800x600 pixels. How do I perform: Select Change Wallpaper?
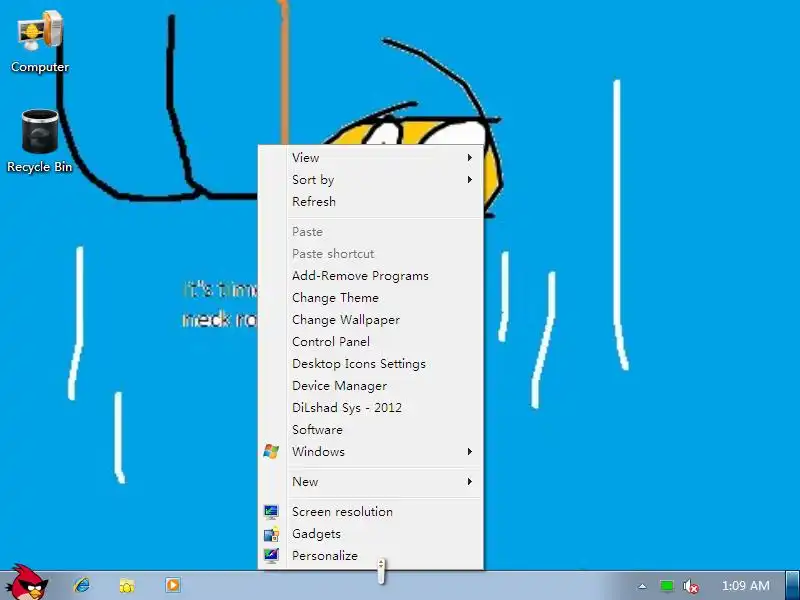pos(370,320)
